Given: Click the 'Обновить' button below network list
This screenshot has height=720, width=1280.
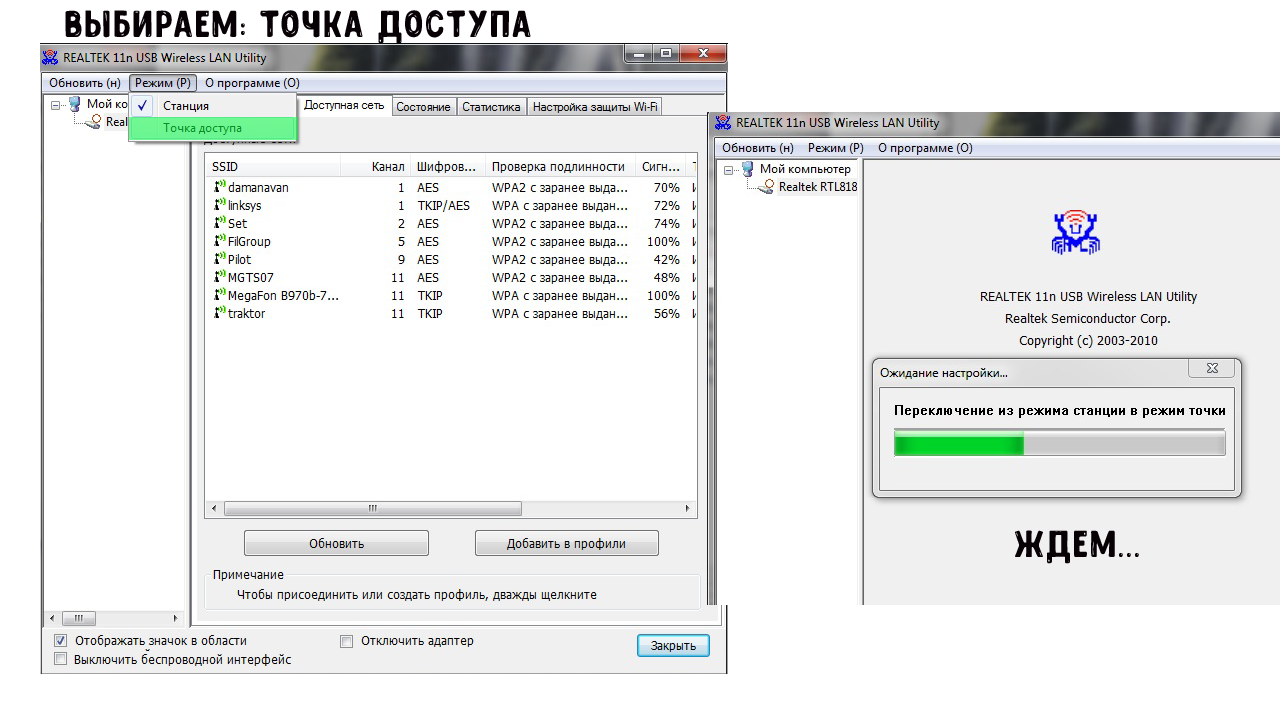Looking at the screenshot, I should pyautogui.click(x=336, y=543).
